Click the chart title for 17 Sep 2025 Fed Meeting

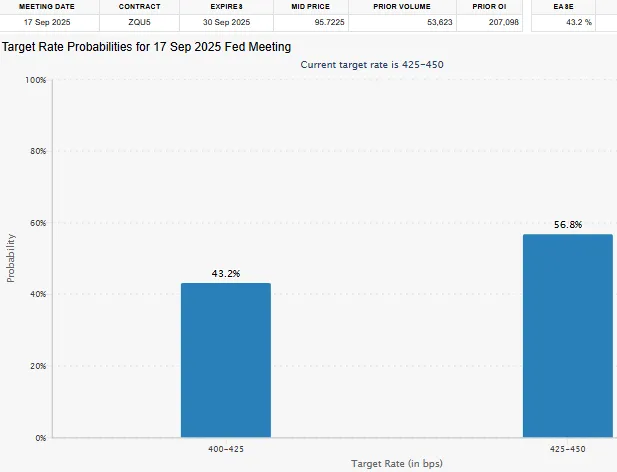[x=147, y=46]
